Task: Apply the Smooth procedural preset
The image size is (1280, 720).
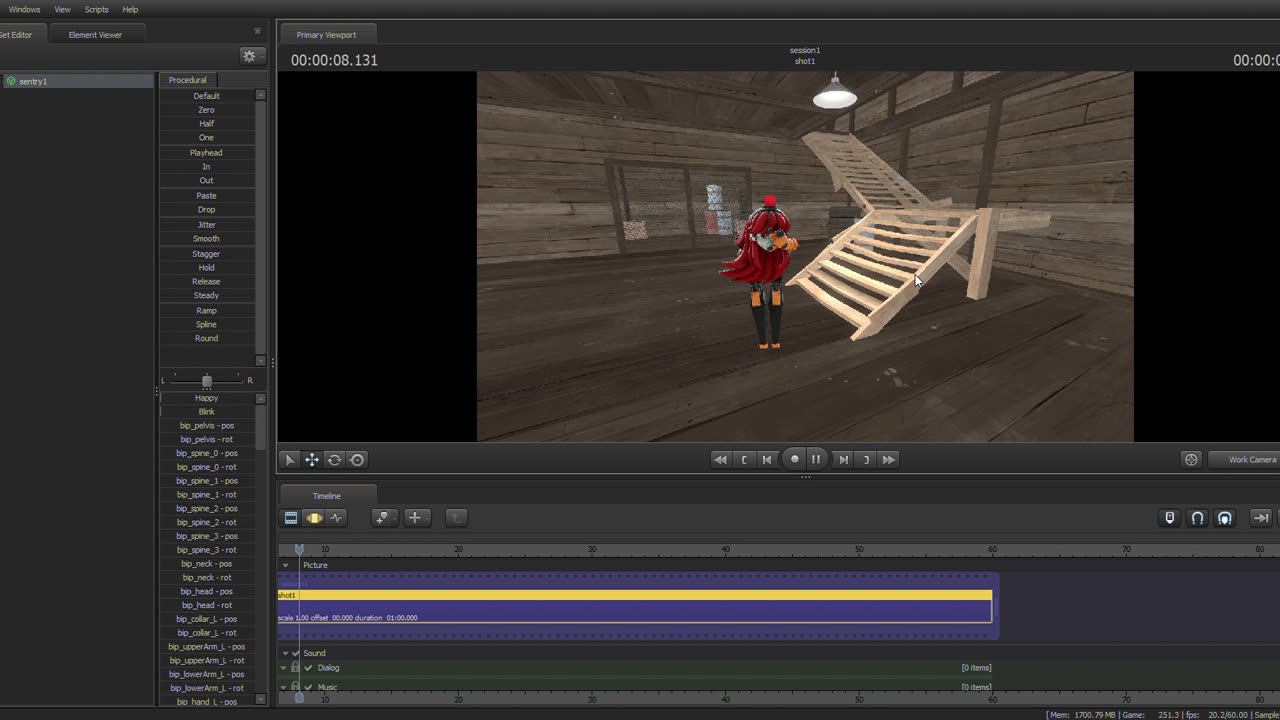Action: point(206,239)
